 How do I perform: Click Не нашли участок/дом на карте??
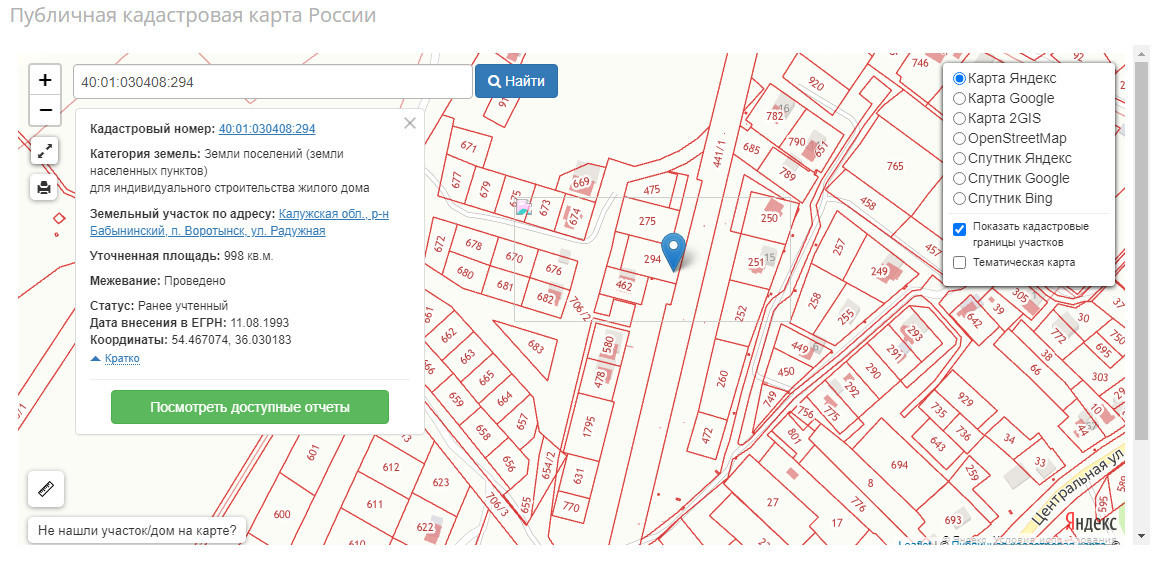click(136, 531)
